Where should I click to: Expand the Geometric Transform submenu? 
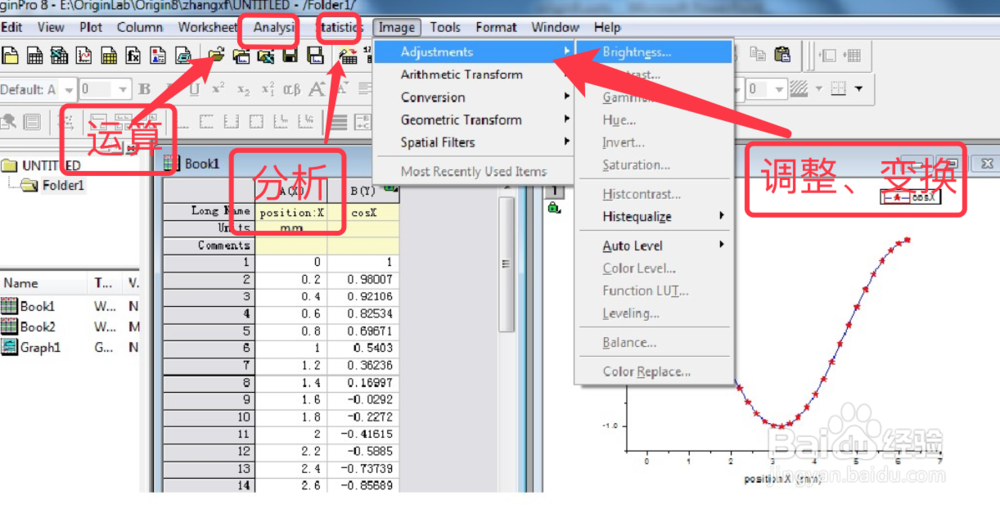click(473, 120)
